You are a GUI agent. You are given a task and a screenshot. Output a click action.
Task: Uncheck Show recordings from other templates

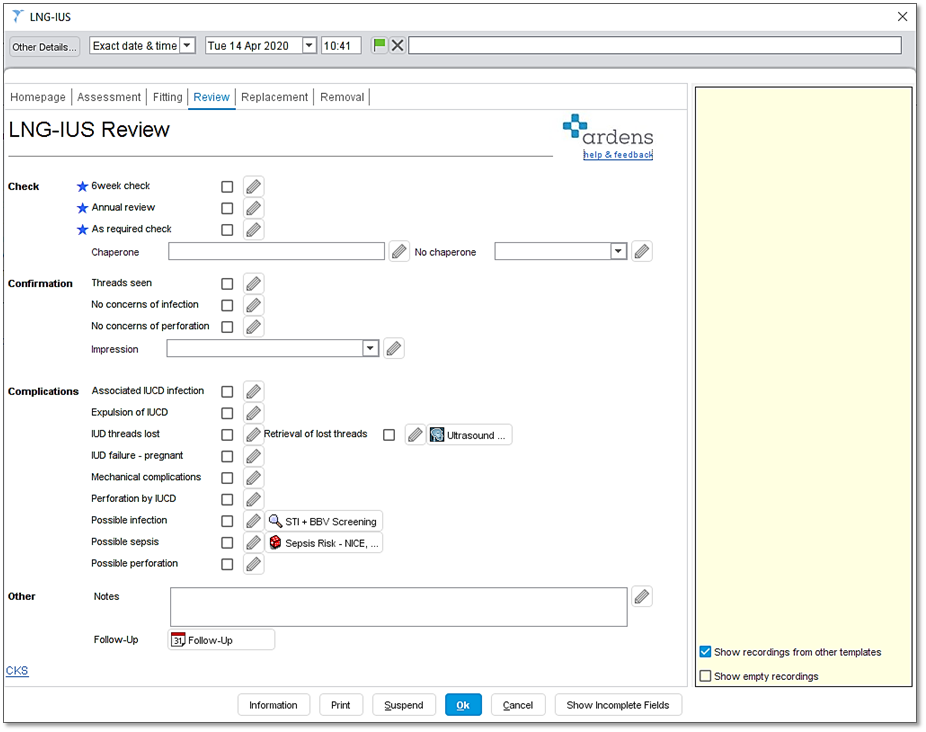[705, 651]
